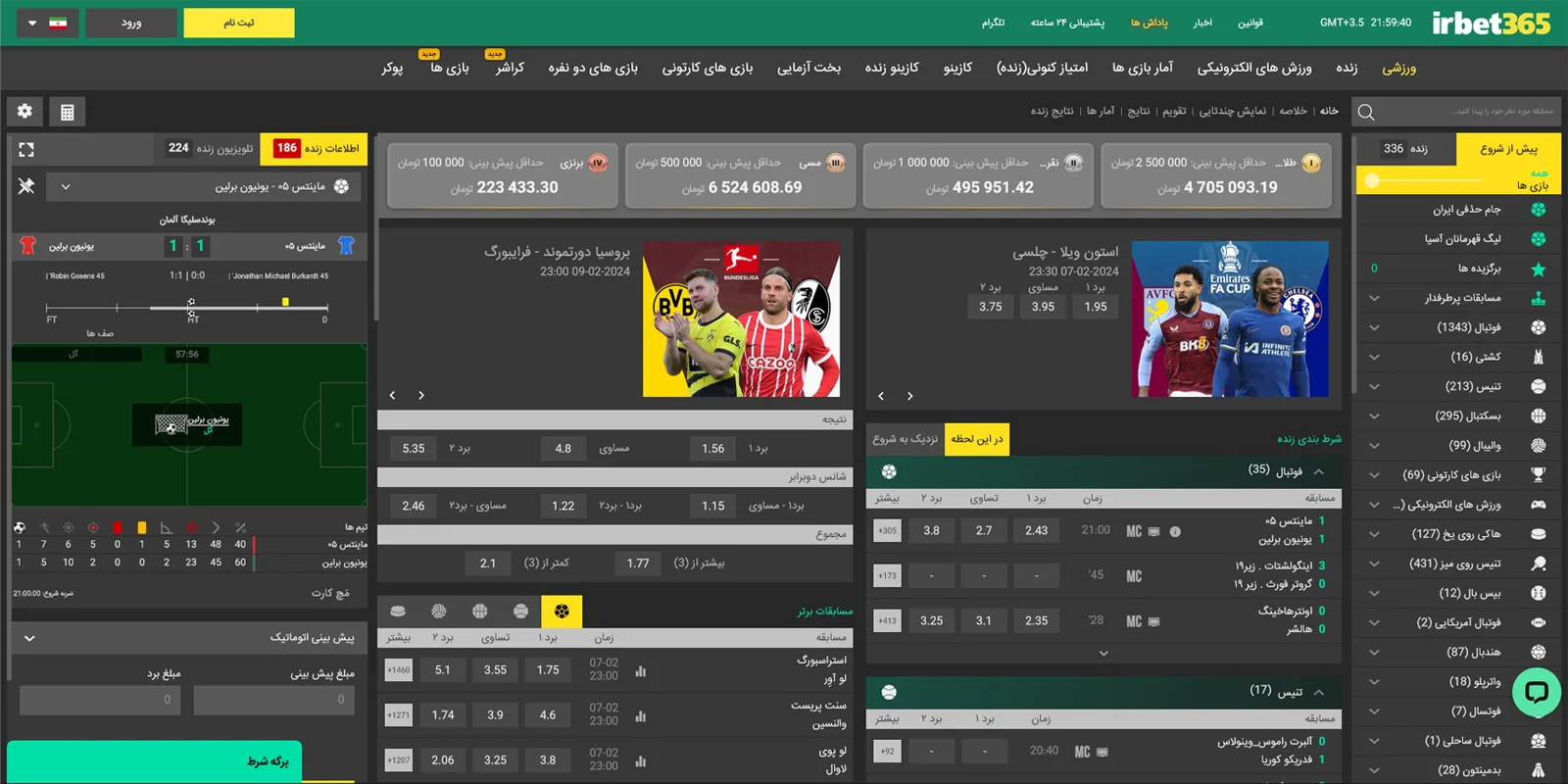The width and height of the screenshot is (1568, 784).
Task: Open the bet calculator icon
Action: (x=68, y=112)
